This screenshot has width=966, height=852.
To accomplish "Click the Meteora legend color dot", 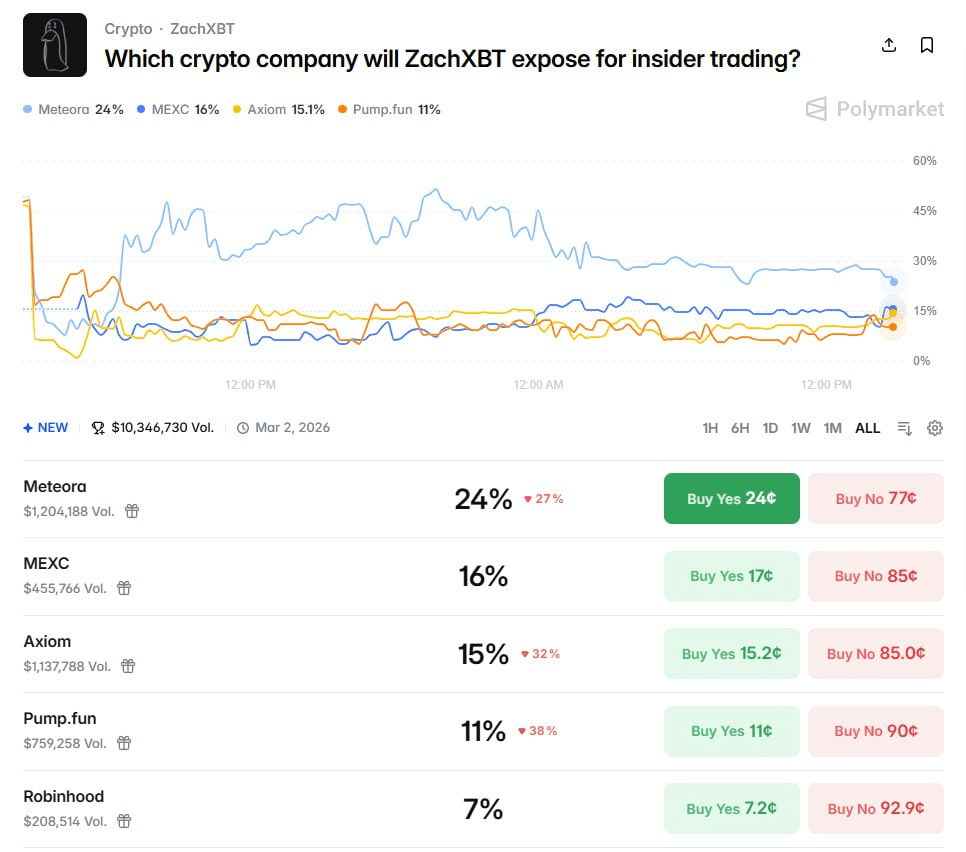I will (x=28, y=110).
